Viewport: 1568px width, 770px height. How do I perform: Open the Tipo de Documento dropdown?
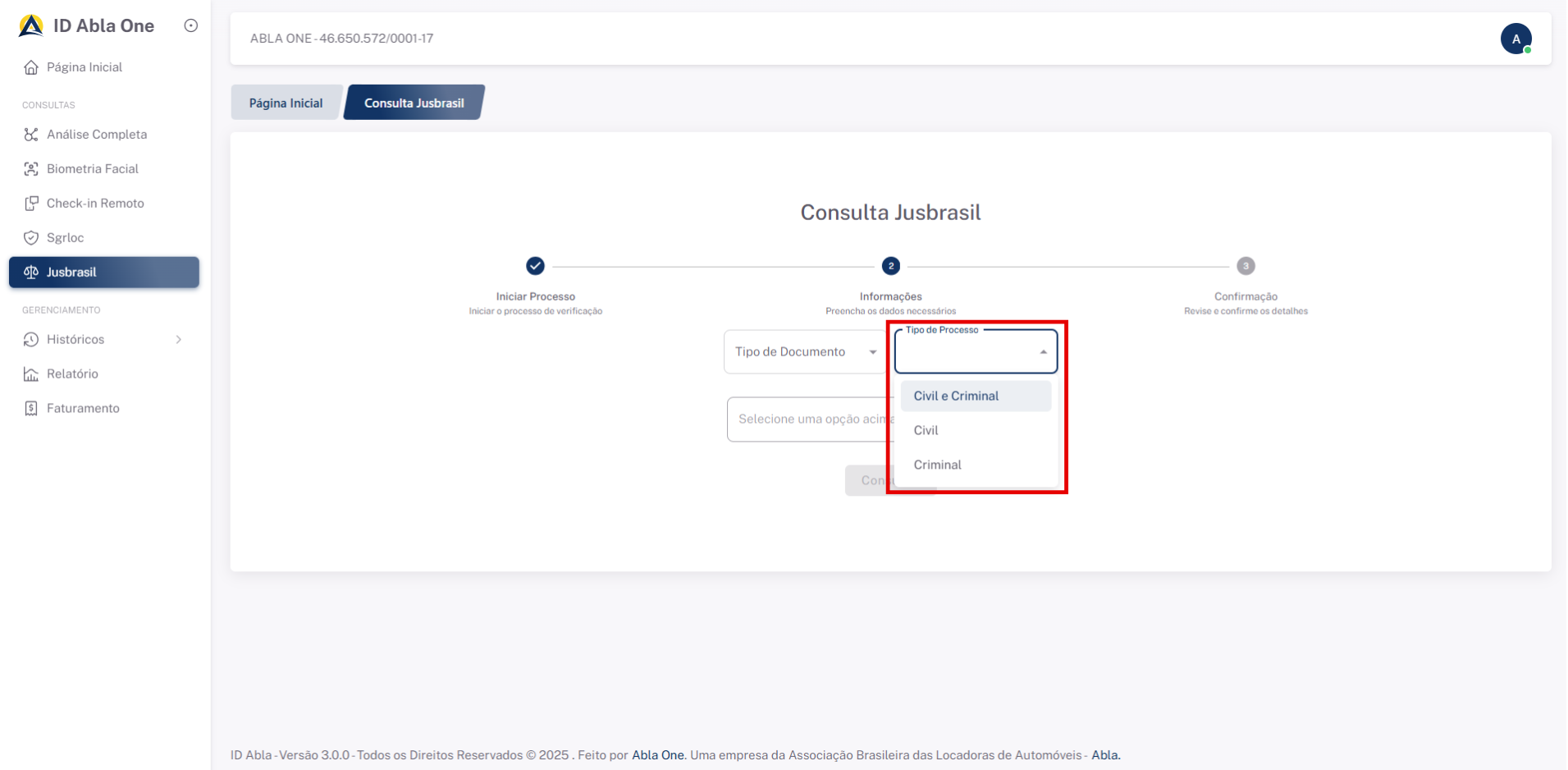[804, 352]
